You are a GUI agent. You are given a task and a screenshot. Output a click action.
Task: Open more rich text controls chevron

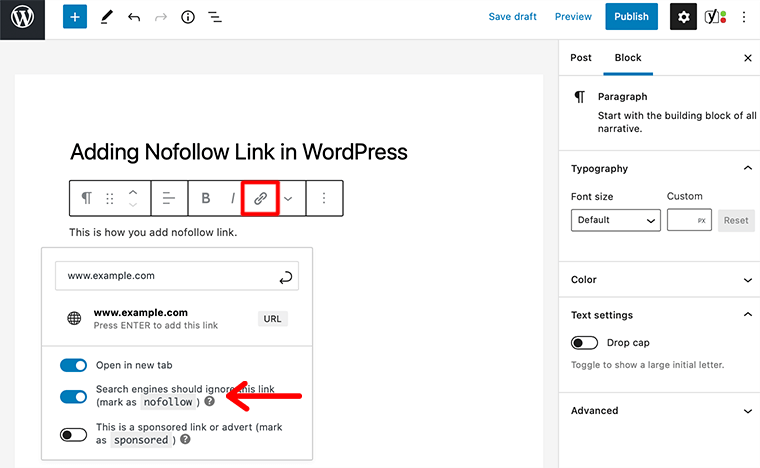(288, 199)
